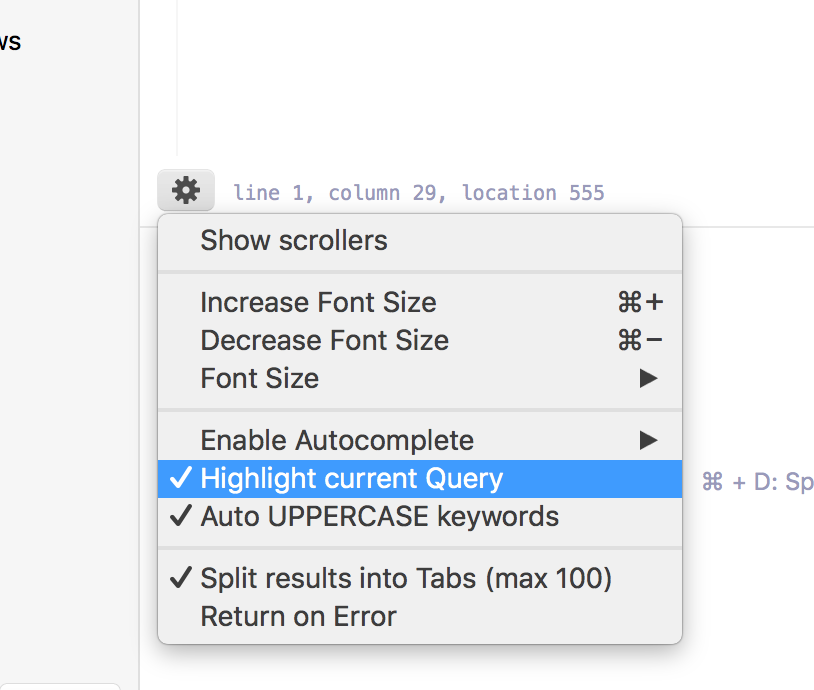Image resolution: width=814 pixels, height=690 pixels.
Task: Enable 'Return on Error'
Action: (x=296, y=616)
